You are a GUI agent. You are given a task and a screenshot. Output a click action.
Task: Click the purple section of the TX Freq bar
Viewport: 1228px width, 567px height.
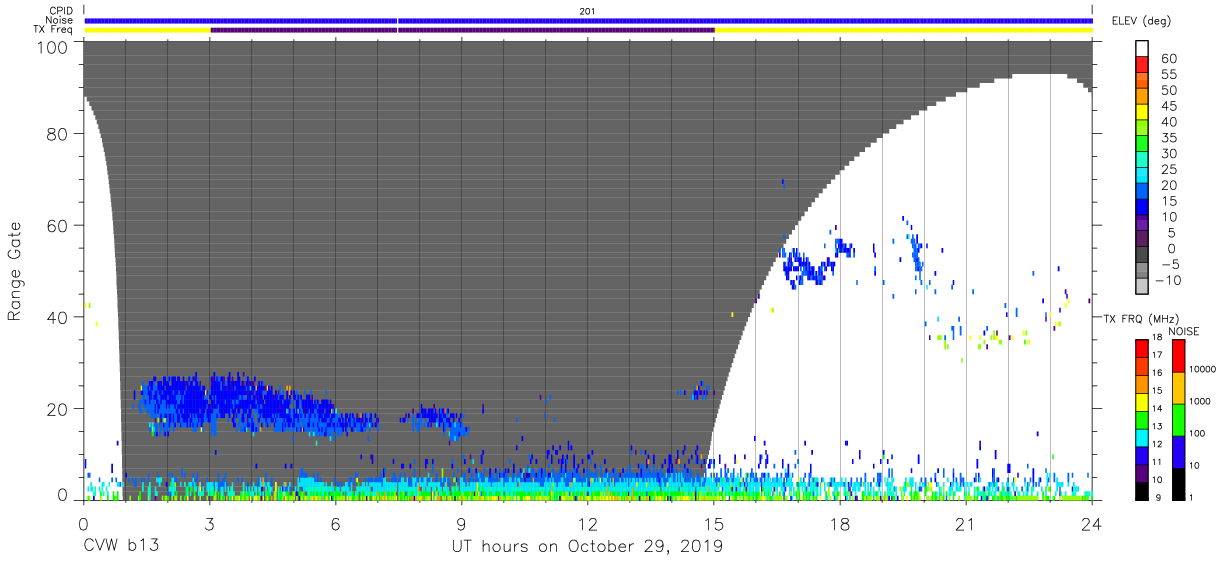pos(462,29)
